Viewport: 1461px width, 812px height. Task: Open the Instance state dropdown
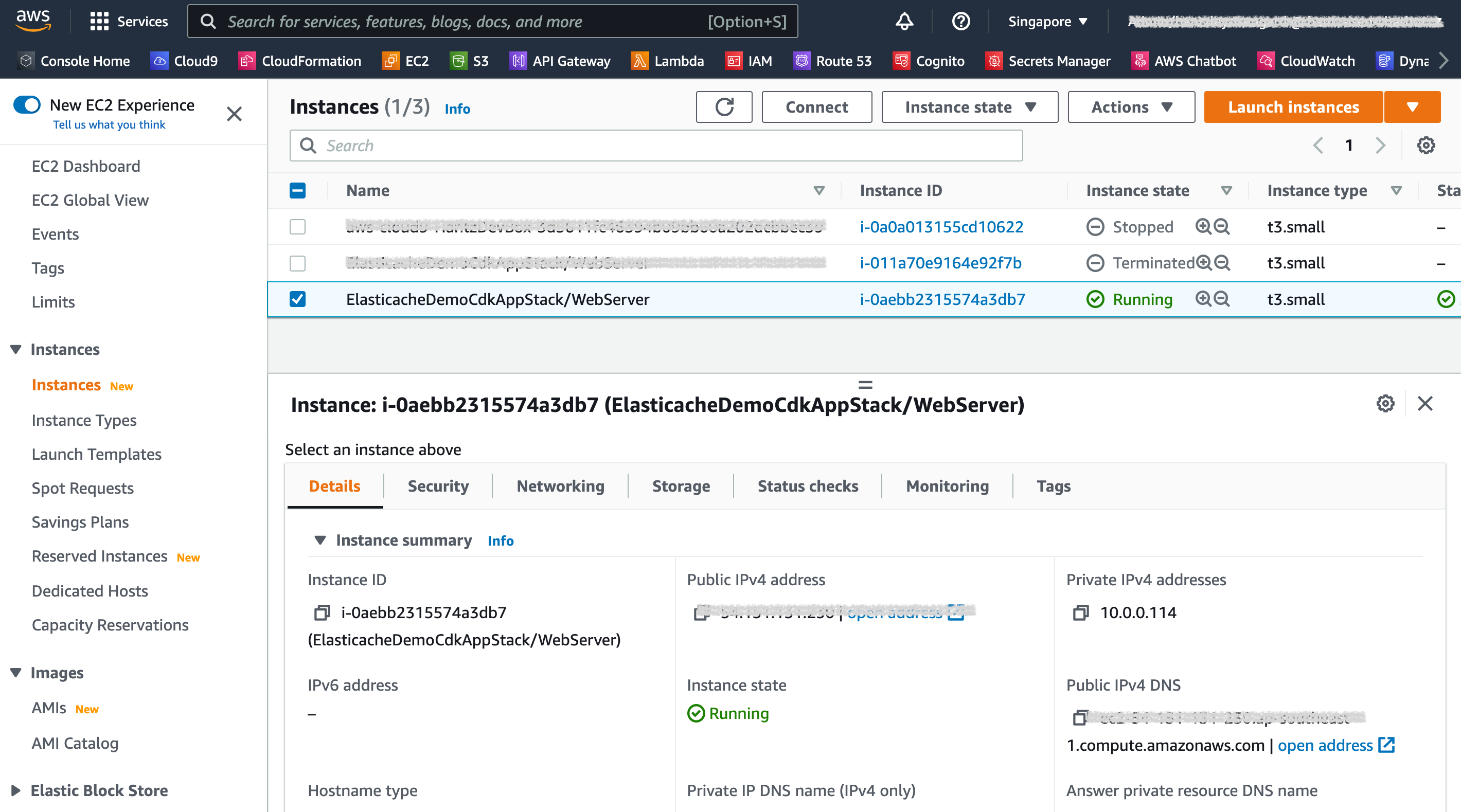coord(969,106)
